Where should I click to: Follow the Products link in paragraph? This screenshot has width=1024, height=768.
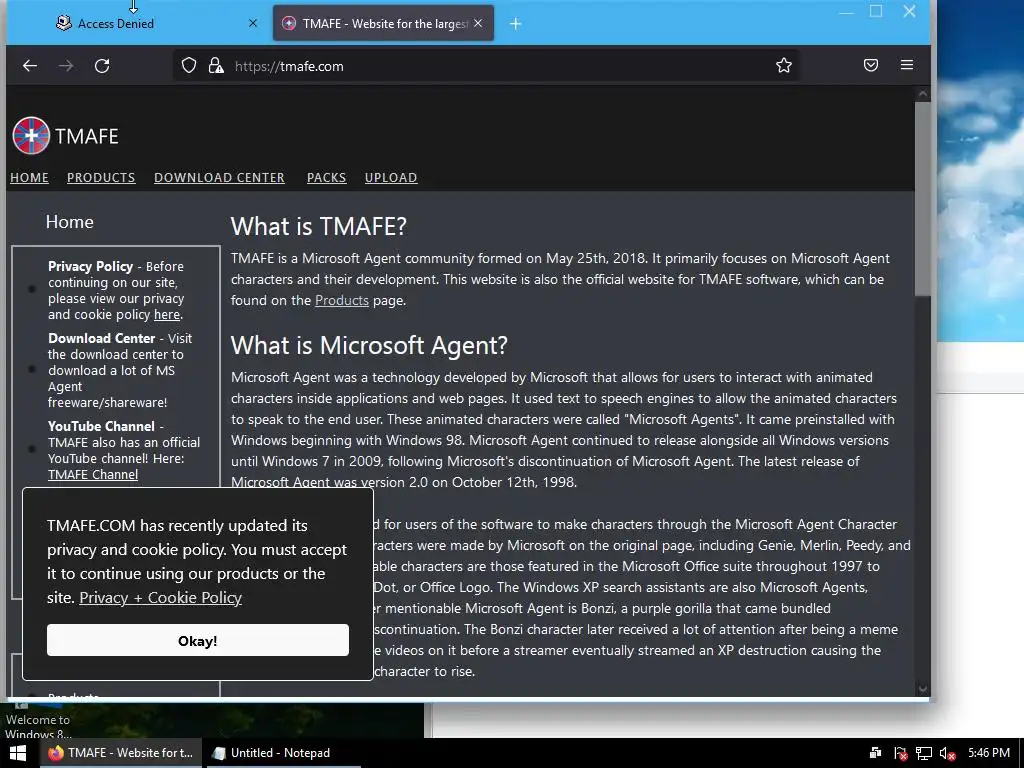[x=342, y=300]
